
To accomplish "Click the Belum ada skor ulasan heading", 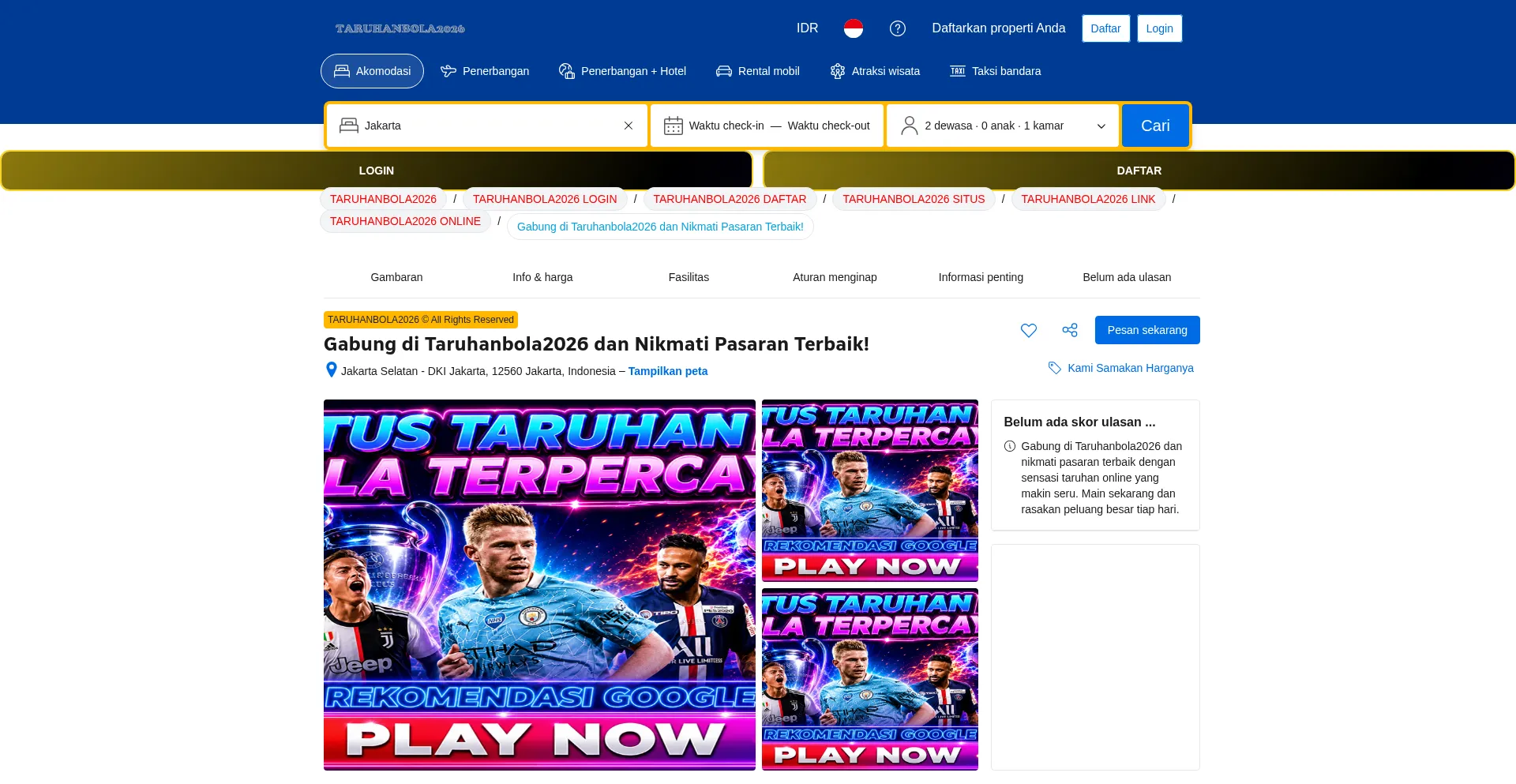I will 1079,422.
